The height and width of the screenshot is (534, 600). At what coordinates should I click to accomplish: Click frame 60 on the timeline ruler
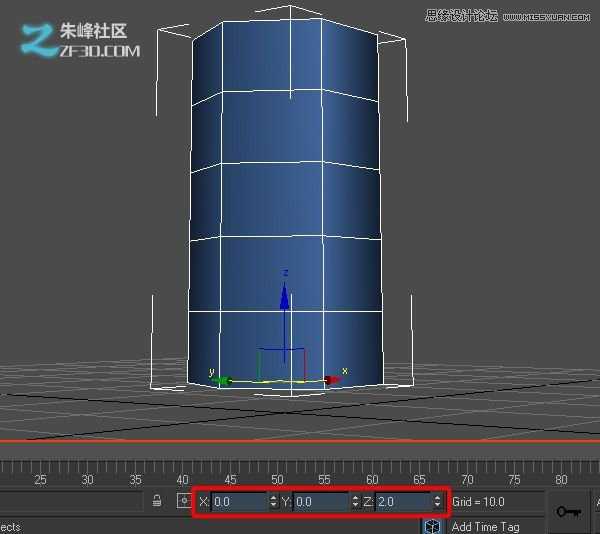click(372, 479)
